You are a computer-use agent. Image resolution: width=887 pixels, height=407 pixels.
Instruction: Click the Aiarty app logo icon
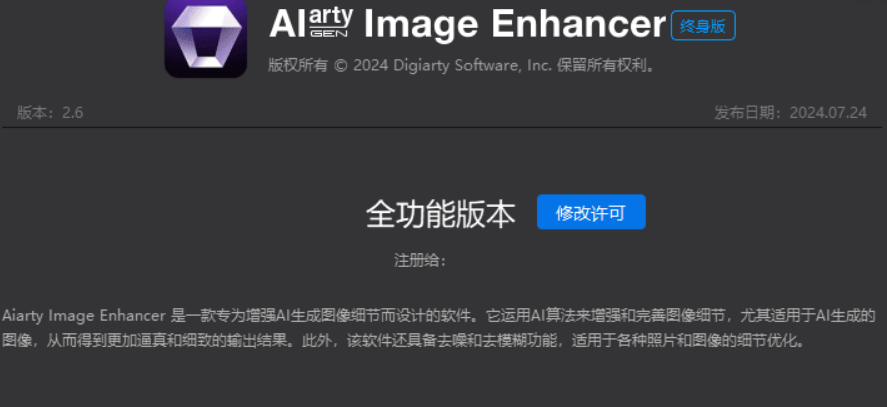coord(205,38)
